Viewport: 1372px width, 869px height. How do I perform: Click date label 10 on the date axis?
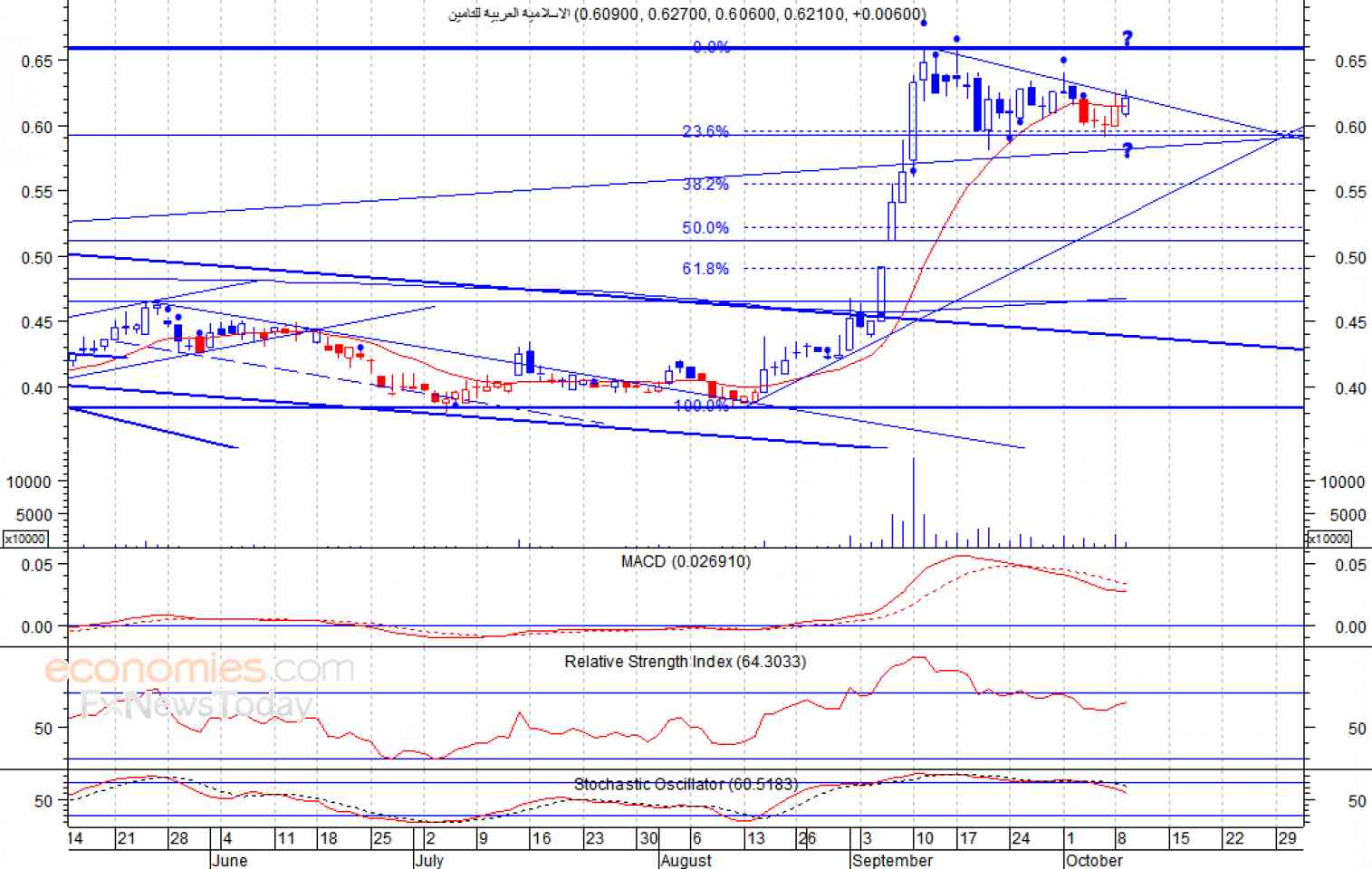pyautogui.click(x=924, y=838)
